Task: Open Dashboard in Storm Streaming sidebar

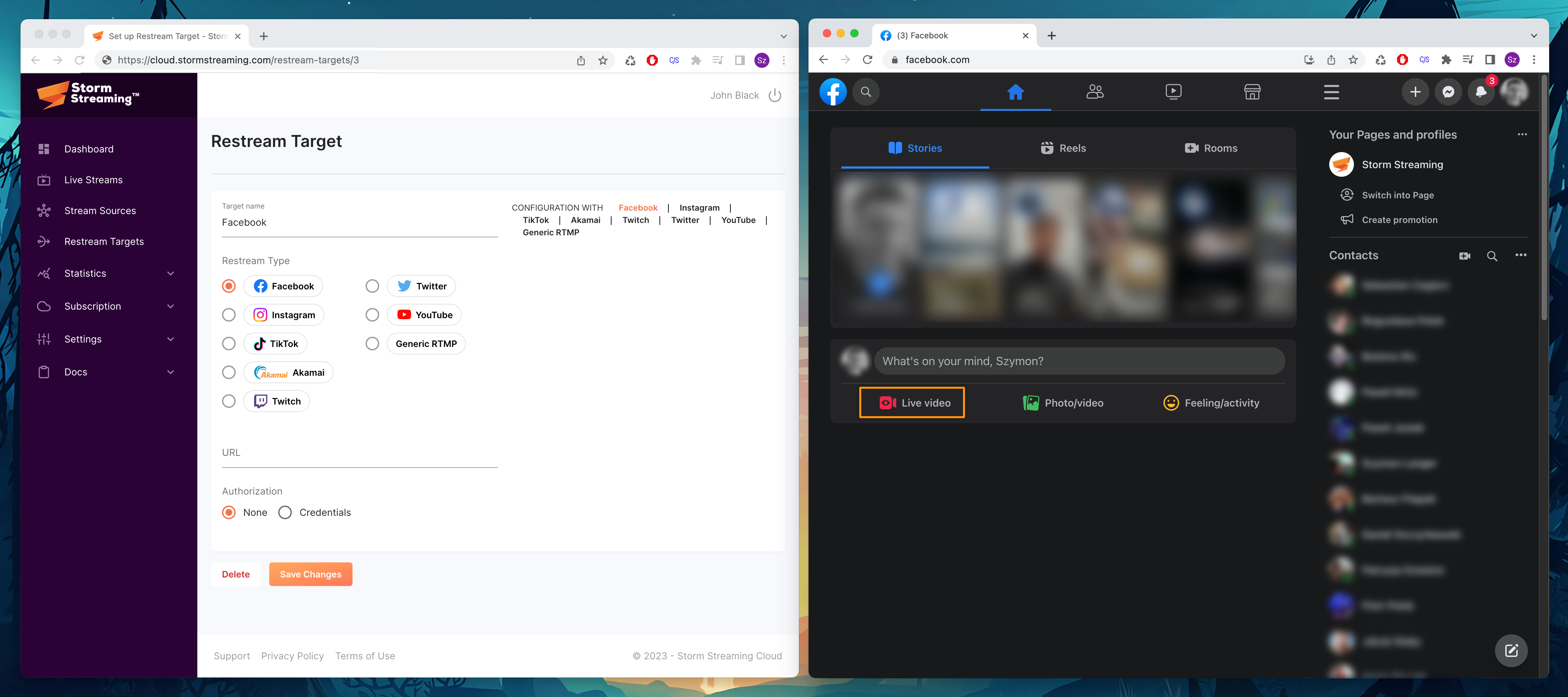Action: tap(89, 149)
